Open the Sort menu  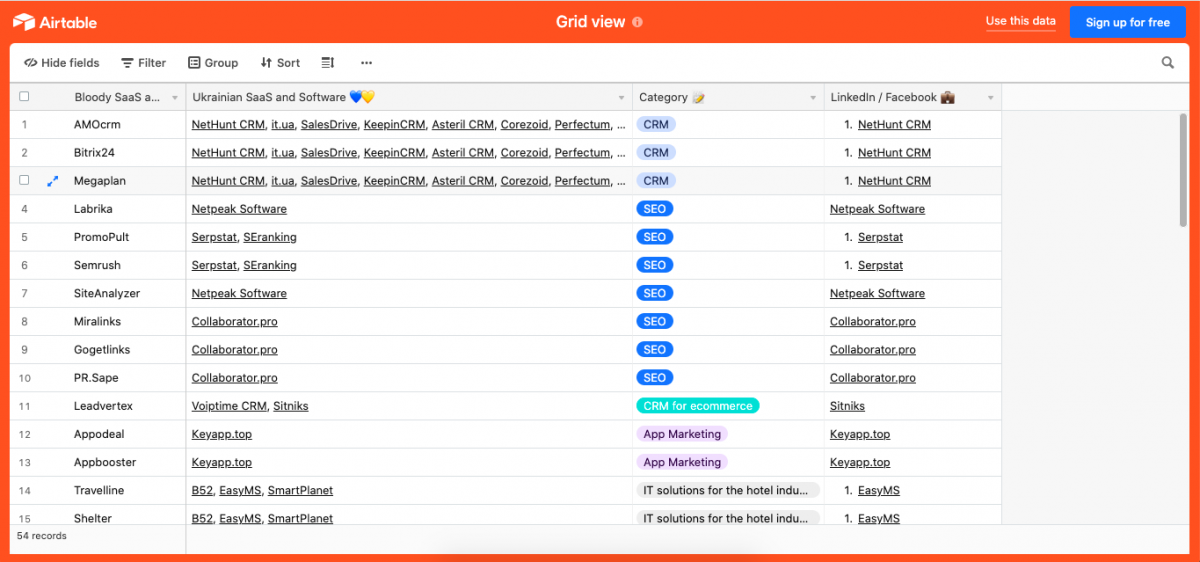[x=280, y=62]
